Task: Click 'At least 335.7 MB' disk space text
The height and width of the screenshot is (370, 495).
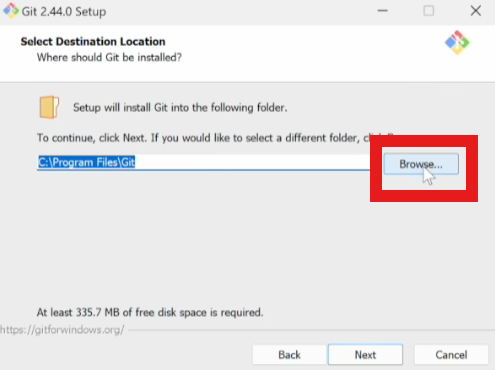Action: [150, 312]
